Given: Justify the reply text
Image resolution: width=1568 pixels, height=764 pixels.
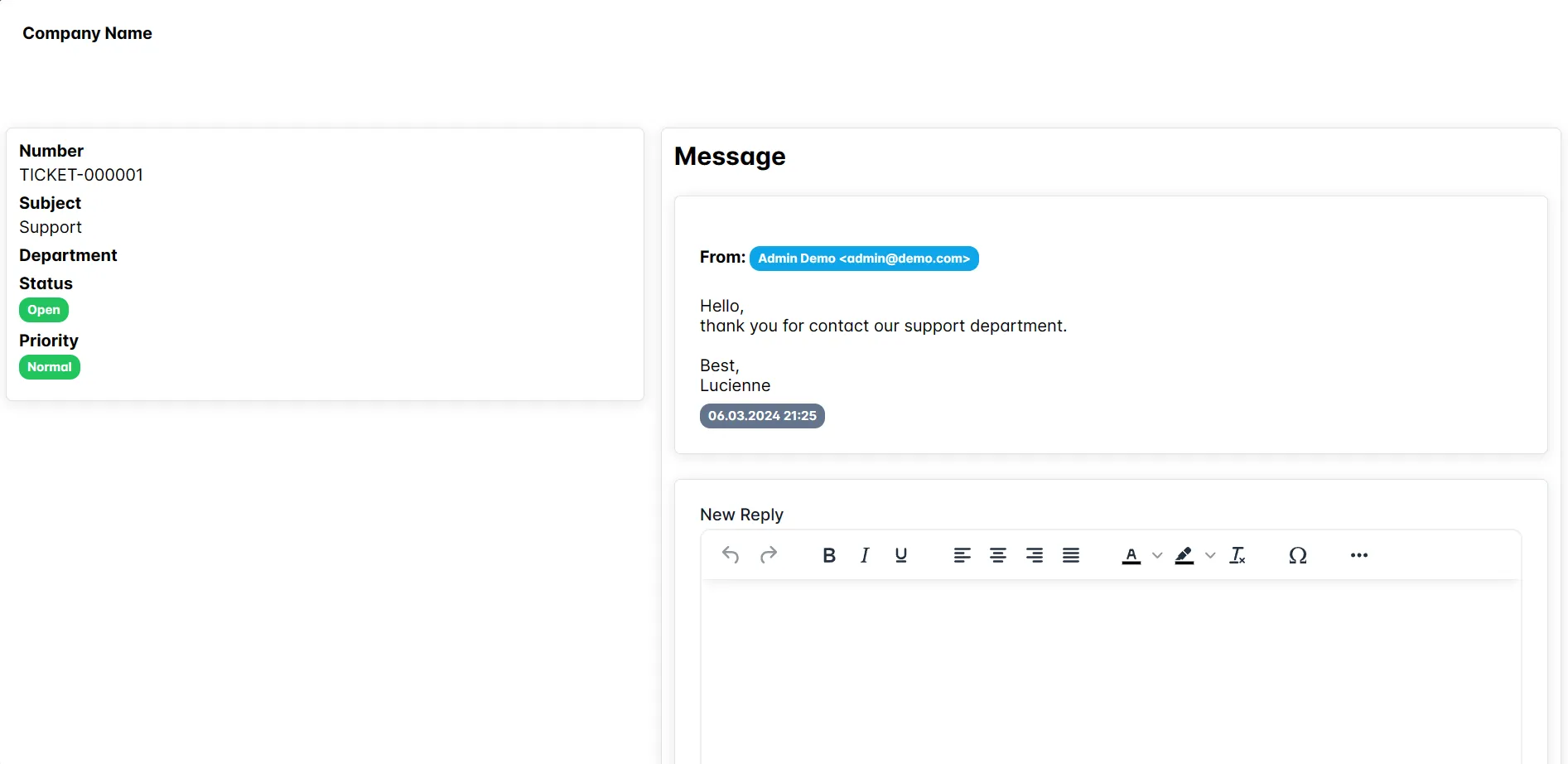Looking at the screenshot, I should coord(1071,555).
